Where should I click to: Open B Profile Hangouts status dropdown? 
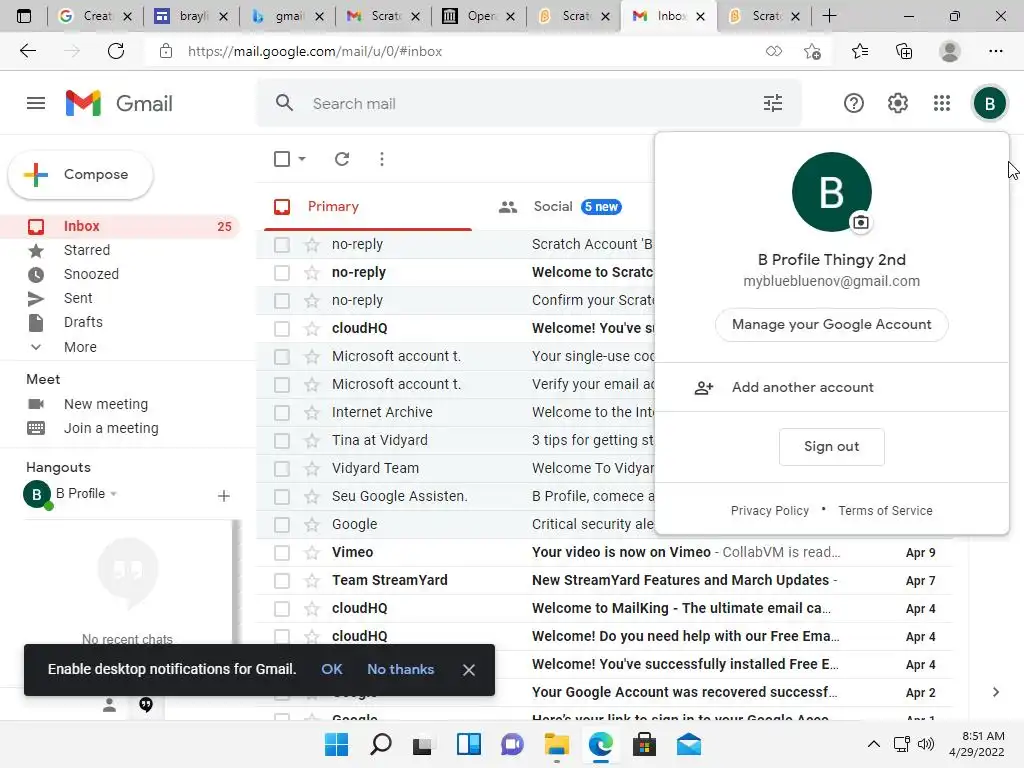114,494
